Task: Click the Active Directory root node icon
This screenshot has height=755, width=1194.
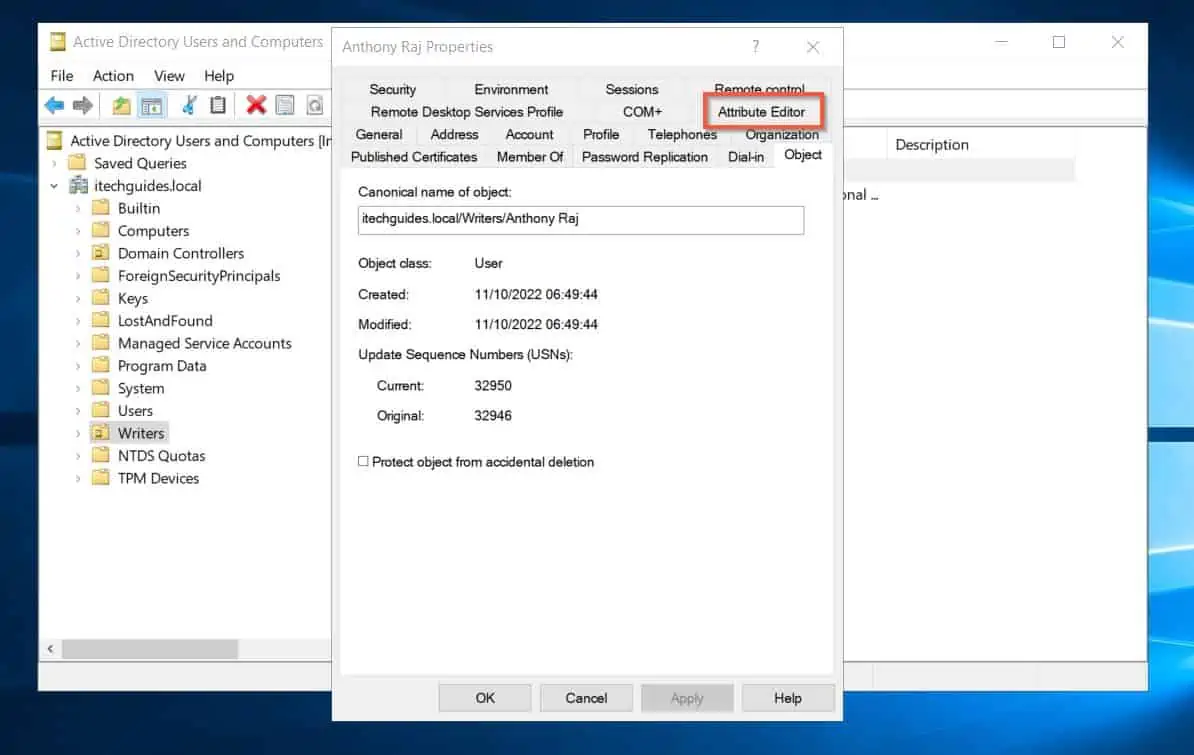Action: pyautogui.click(x=55, y=141)
